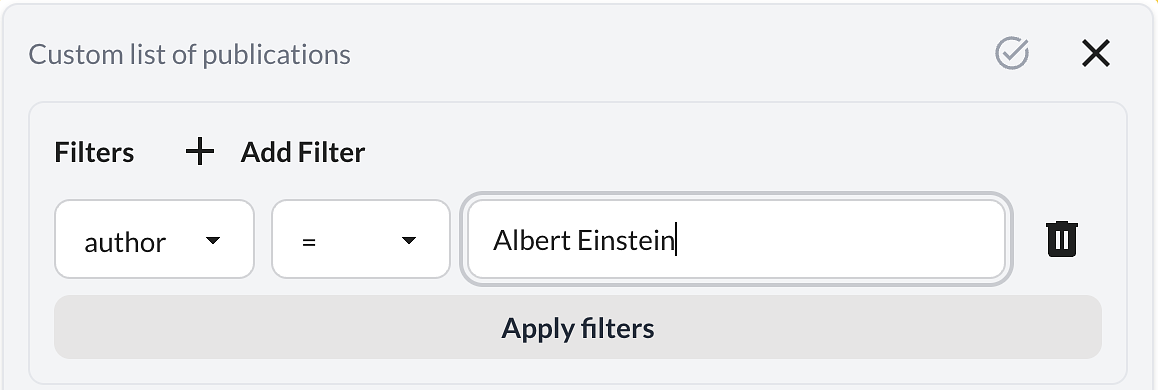The height and width of the screenshot is (390, 1158).
Task: Remove the filter row via the bin icon
Action: click(x=1062, y=239)
